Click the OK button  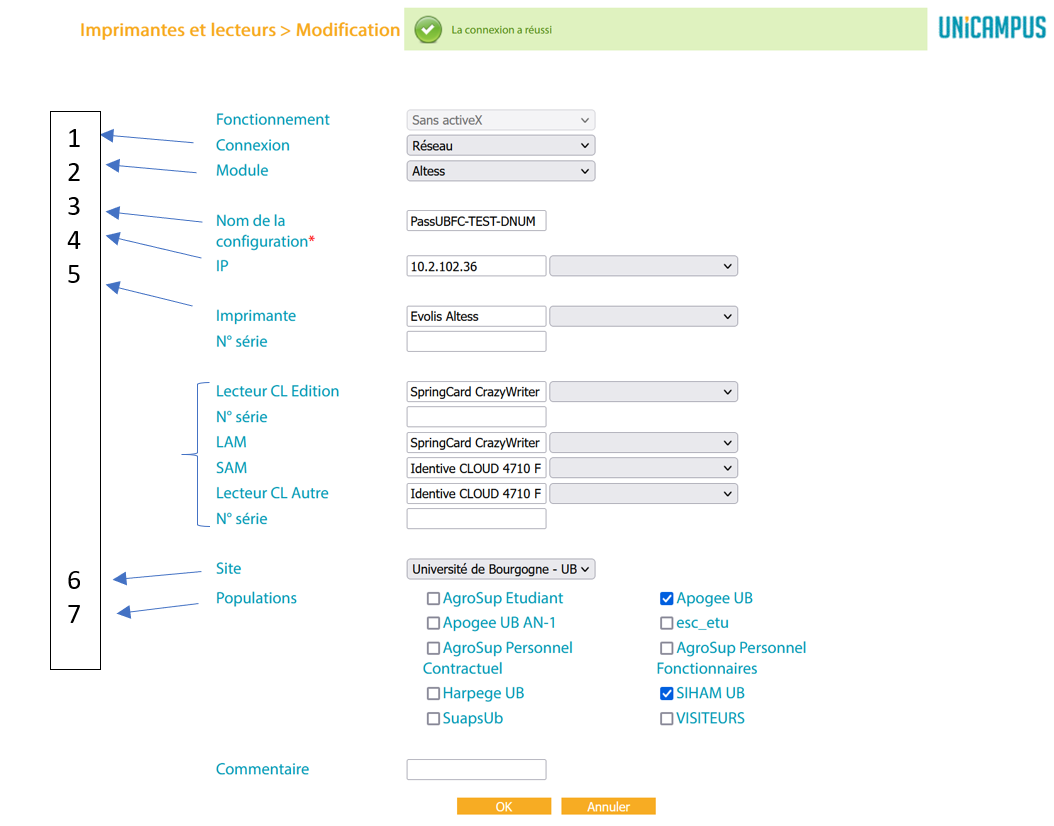pos(504,807)
